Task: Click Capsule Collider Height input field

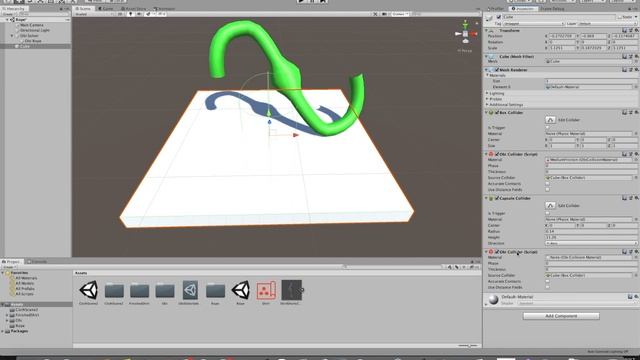Action: [591, 237]
